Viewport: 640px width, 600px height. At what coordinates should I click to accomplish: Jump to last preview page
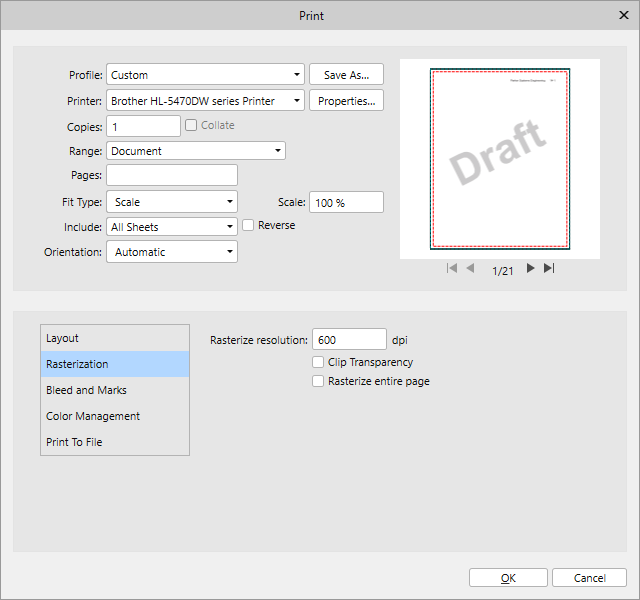549,269
